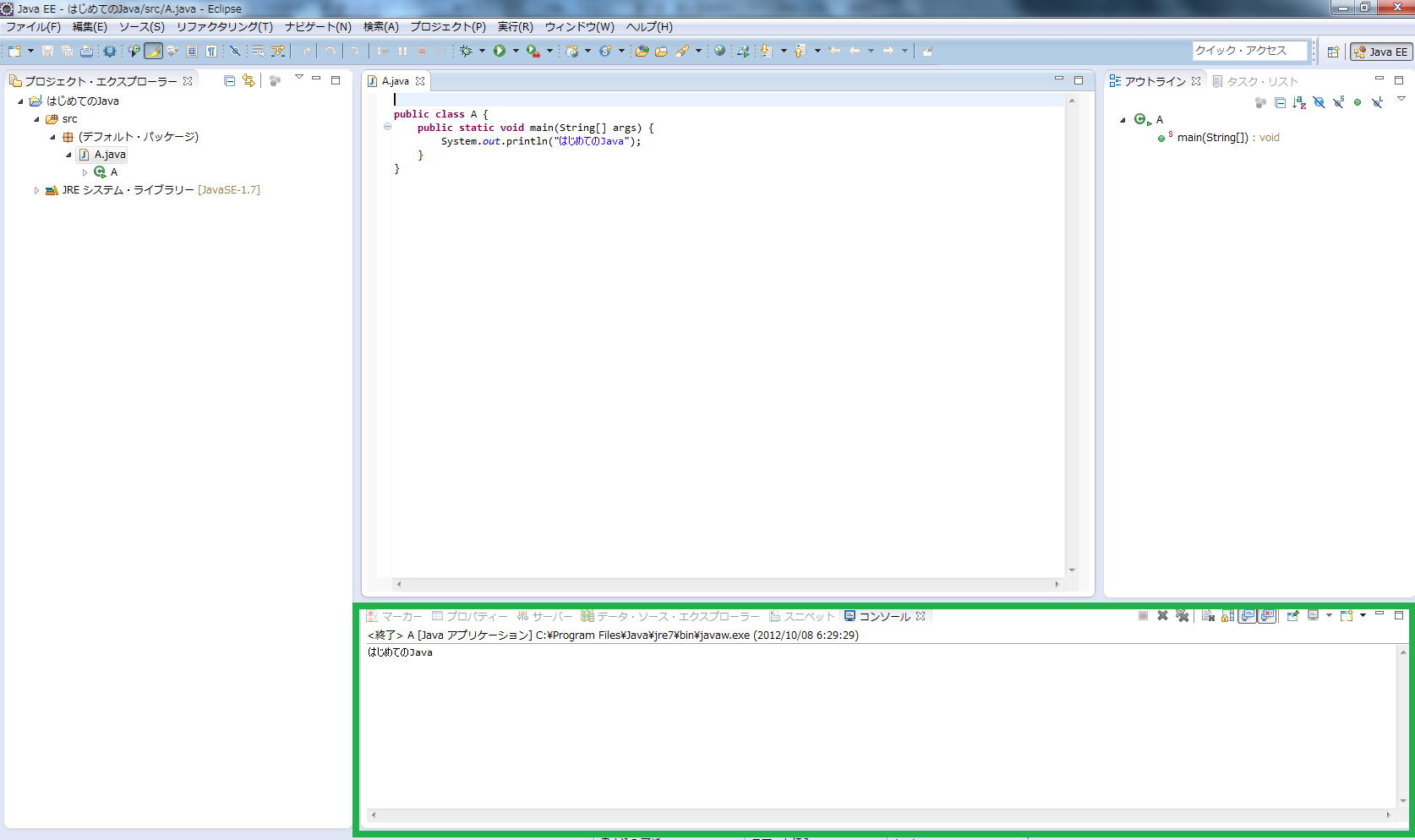Click the クイック・アクセス search field

(x=1248, y=51)
